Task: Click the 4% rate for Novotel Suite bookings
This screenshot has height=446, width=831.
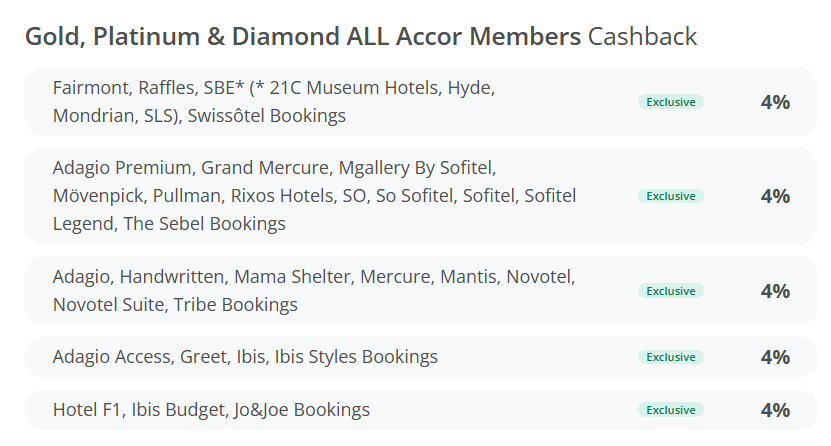Action: [x=775, y=291]
